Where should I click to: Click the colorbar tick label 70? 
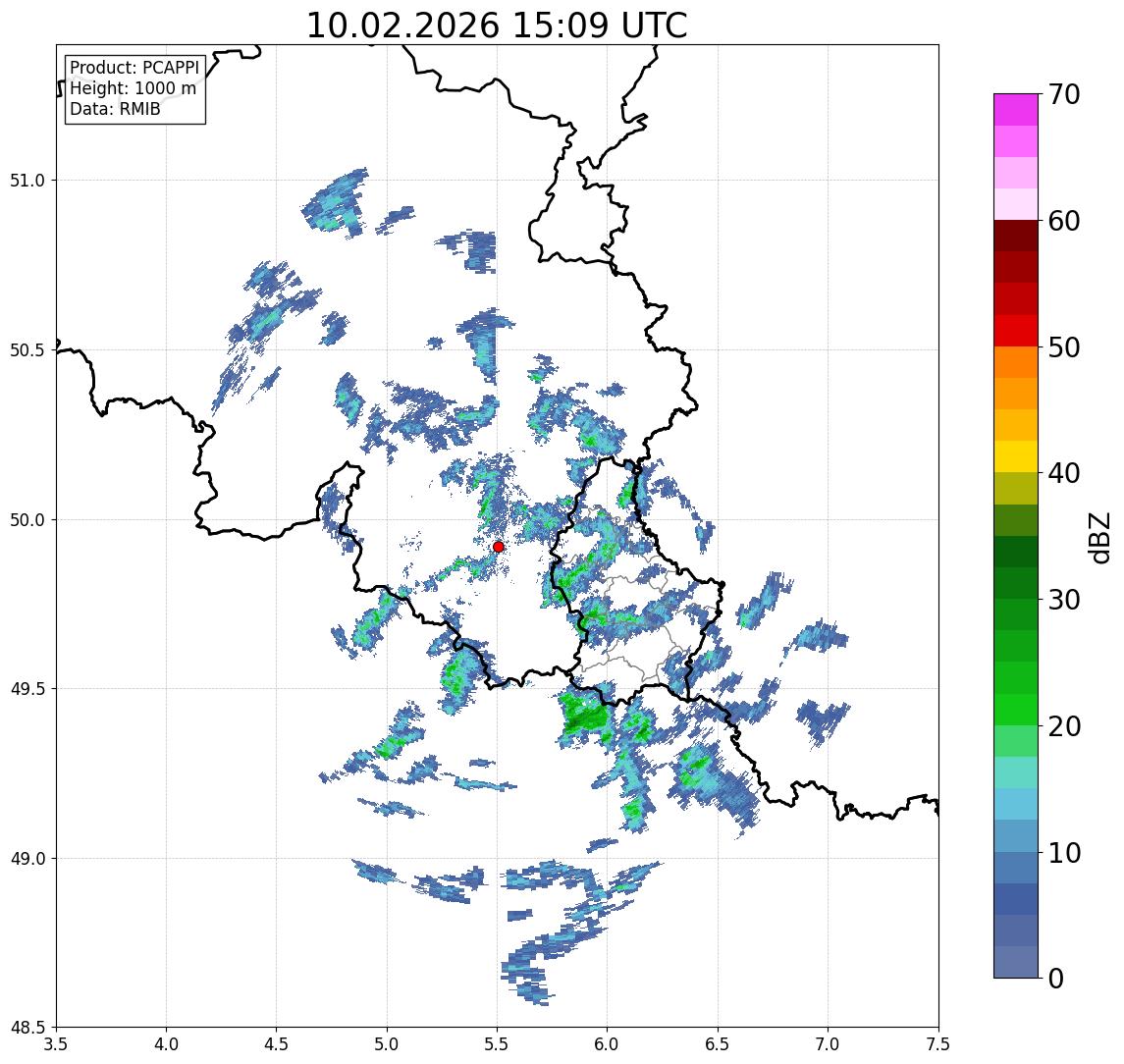[x=1064, y=94]
